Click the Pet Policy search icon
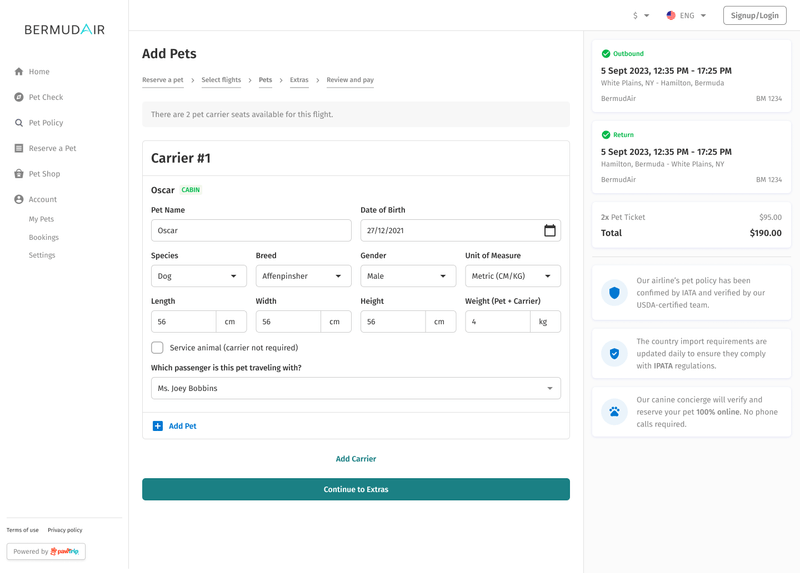The width and height of the screenshot is (800, 573). coord(19,123)
